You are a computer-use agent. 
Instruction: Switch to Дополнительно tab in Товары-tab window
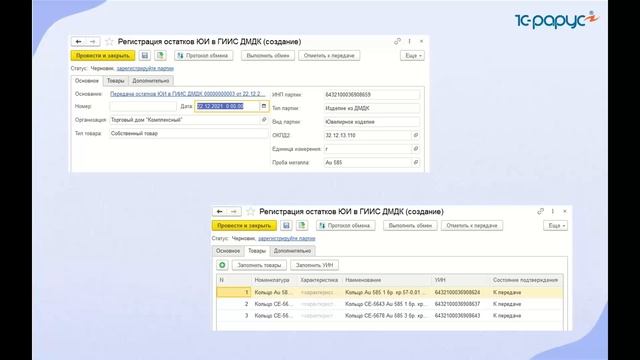[x=292, y=251]
